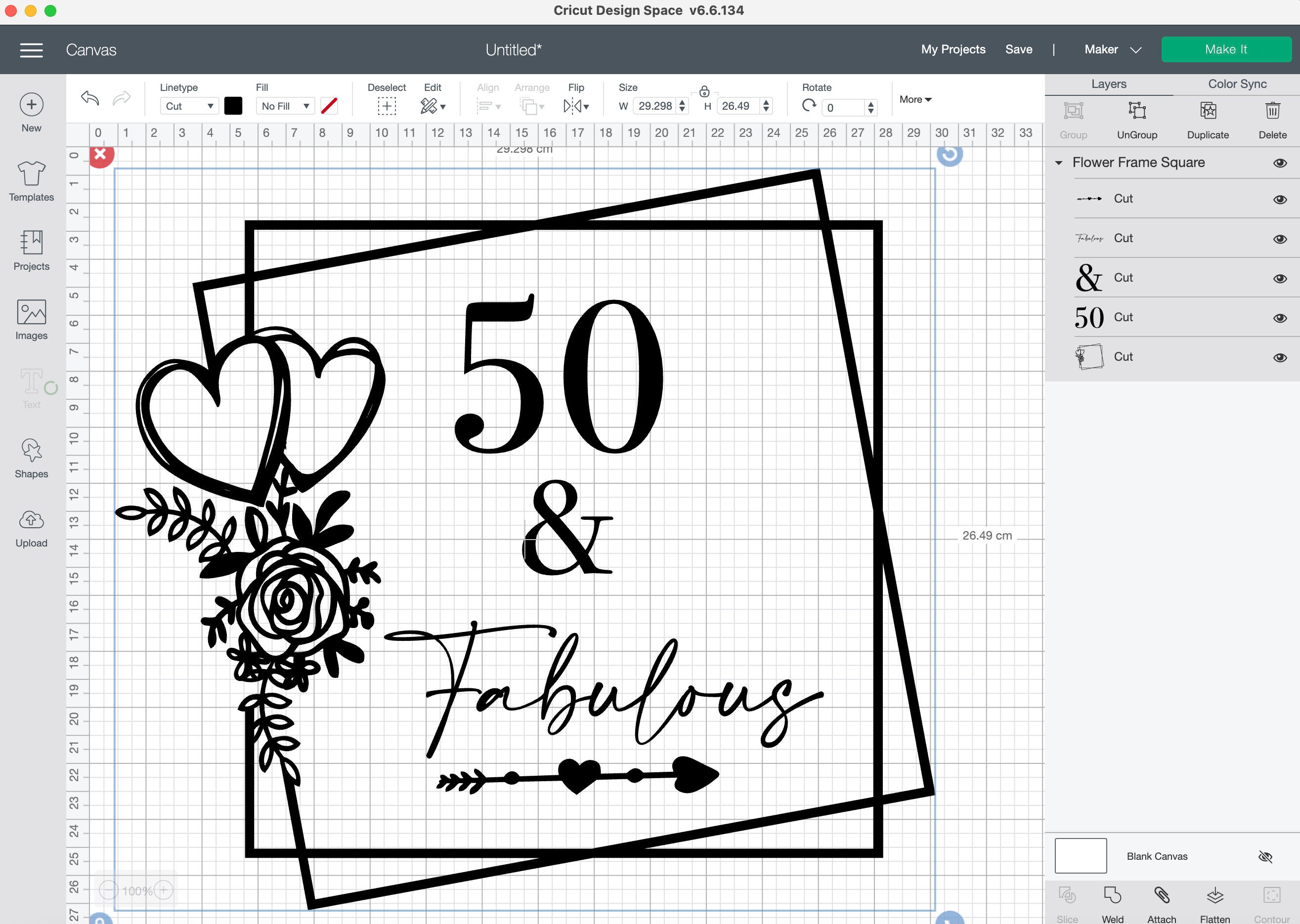Click the black Linetype color swatch
The width and height of the screenshot is (1300, 924).
point(233,106)
